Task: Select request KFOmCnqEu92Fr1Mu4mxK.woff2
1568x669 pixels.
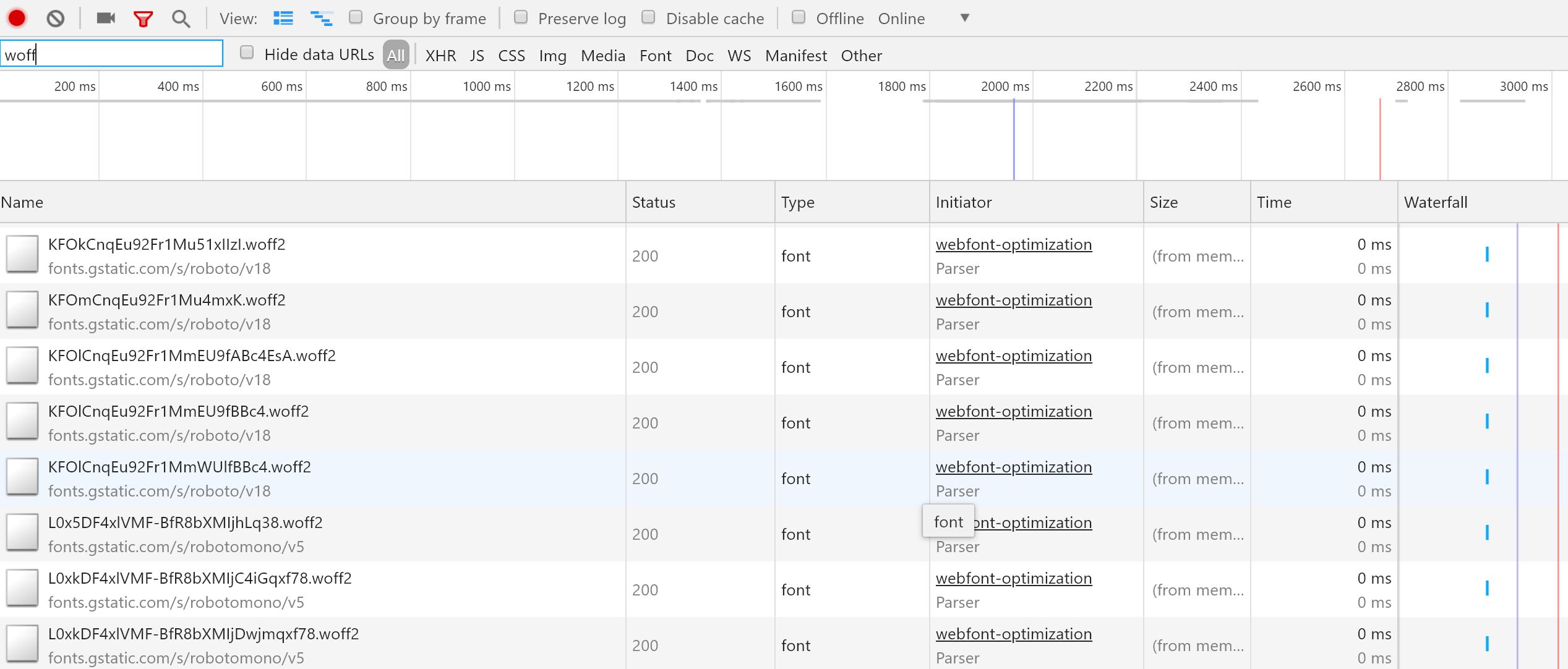Action: coord(166,300)
